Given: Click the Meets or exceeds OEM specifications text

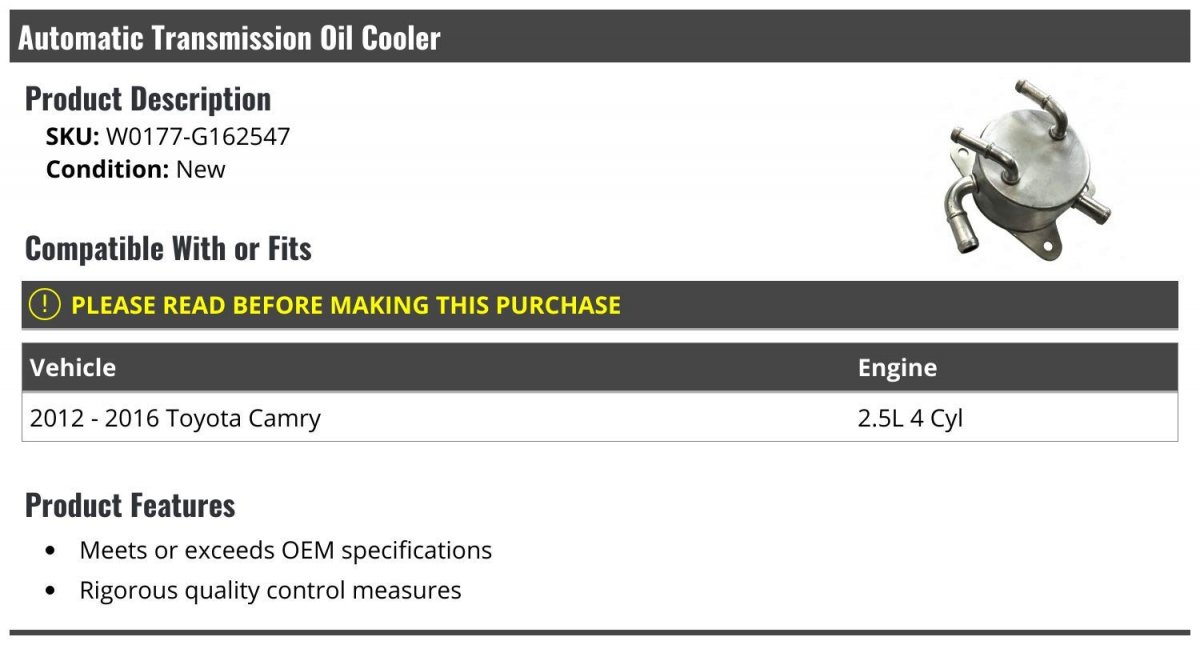Looking at the screenshot, I should point(286,550).
